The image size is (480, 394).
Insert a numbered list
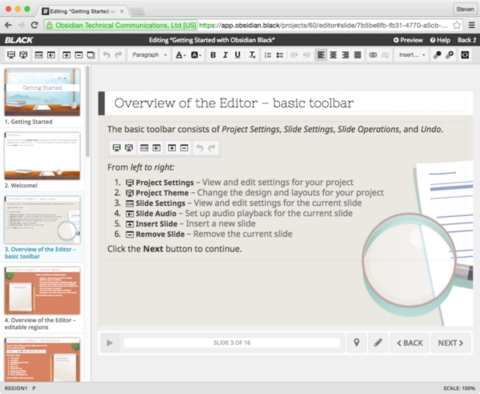pyautogui.click(x=268, y=55)
